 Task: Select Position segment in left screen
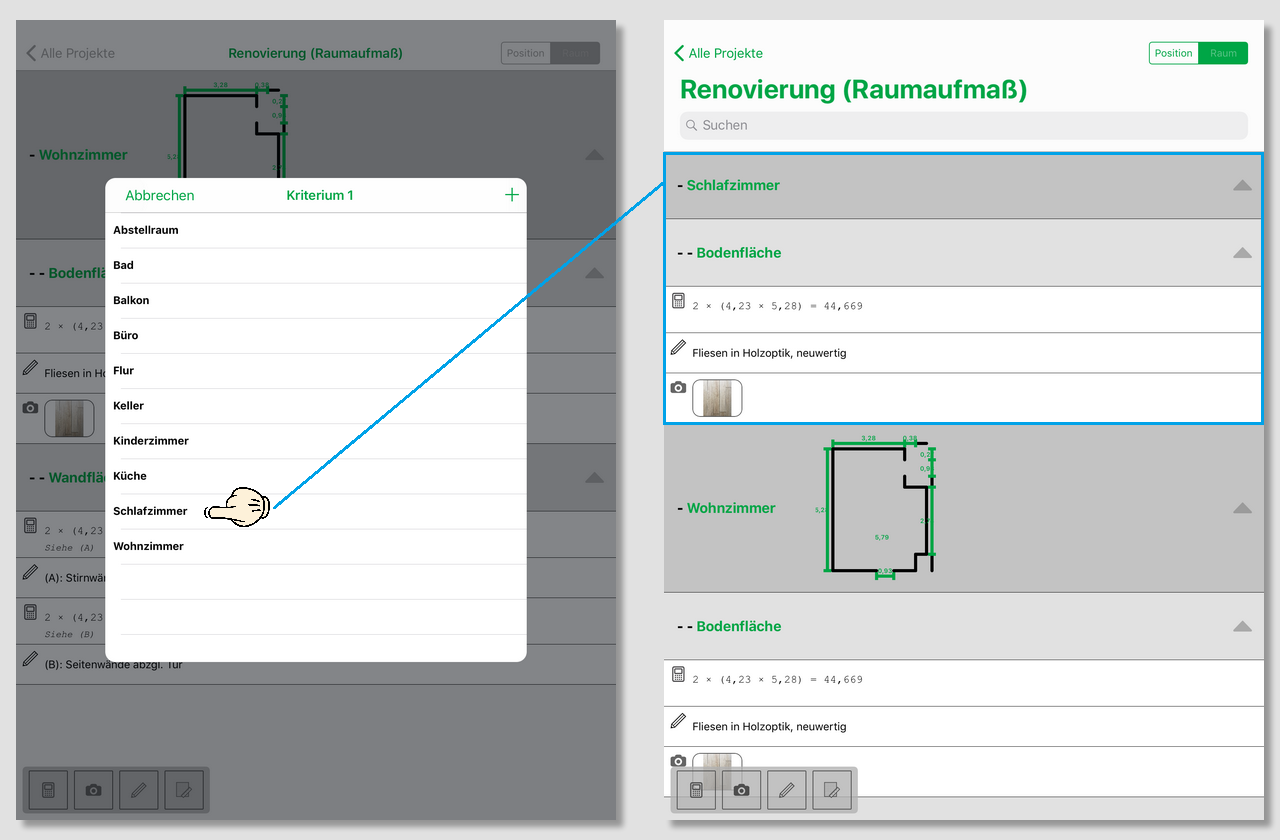click(x=526, y=53)
